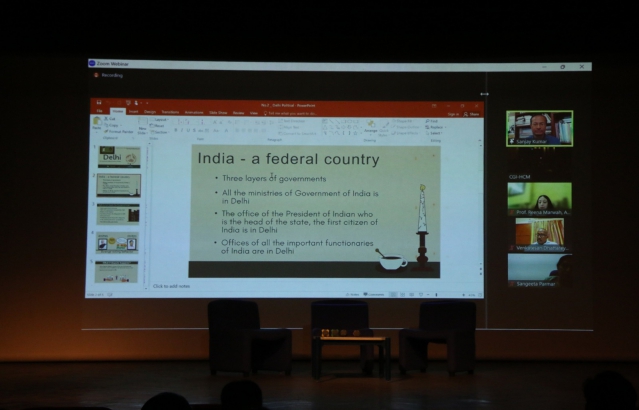639x410 pixels.
Task: Open the Shape Outline dropdown
Action: (406, 127)
